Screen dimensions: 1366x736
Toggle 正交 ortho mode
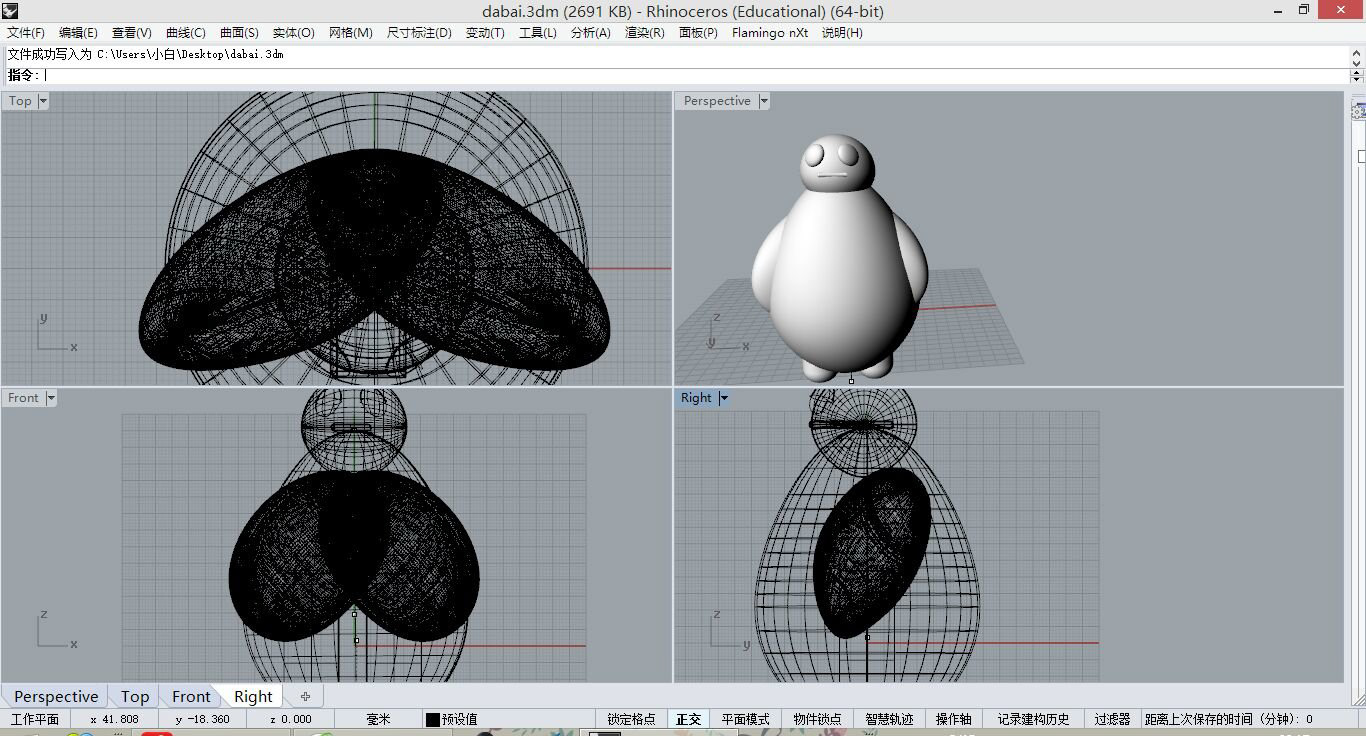(x=689, y=719)
